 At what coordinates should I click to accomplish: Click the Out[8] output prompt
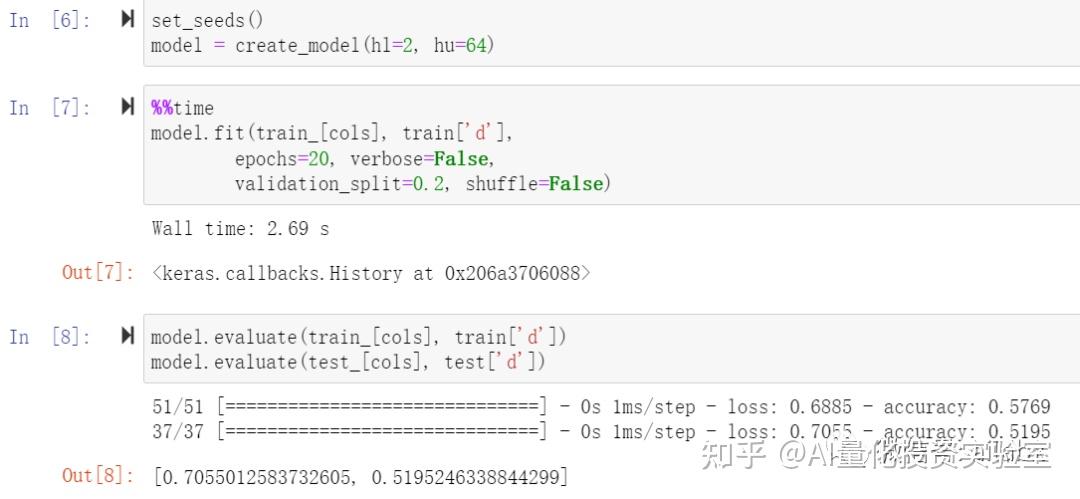[x=97, y=475]
